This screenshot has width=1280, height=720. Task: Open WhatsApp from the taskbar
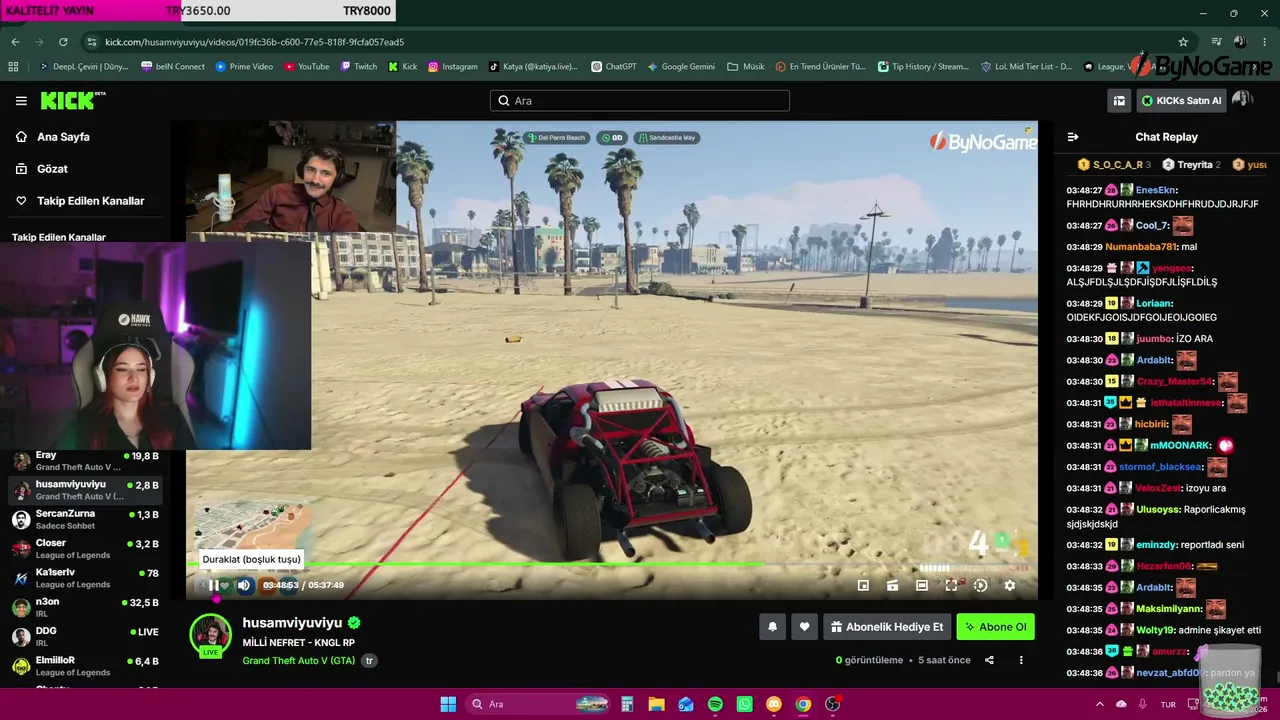click(x=744, y=704)
